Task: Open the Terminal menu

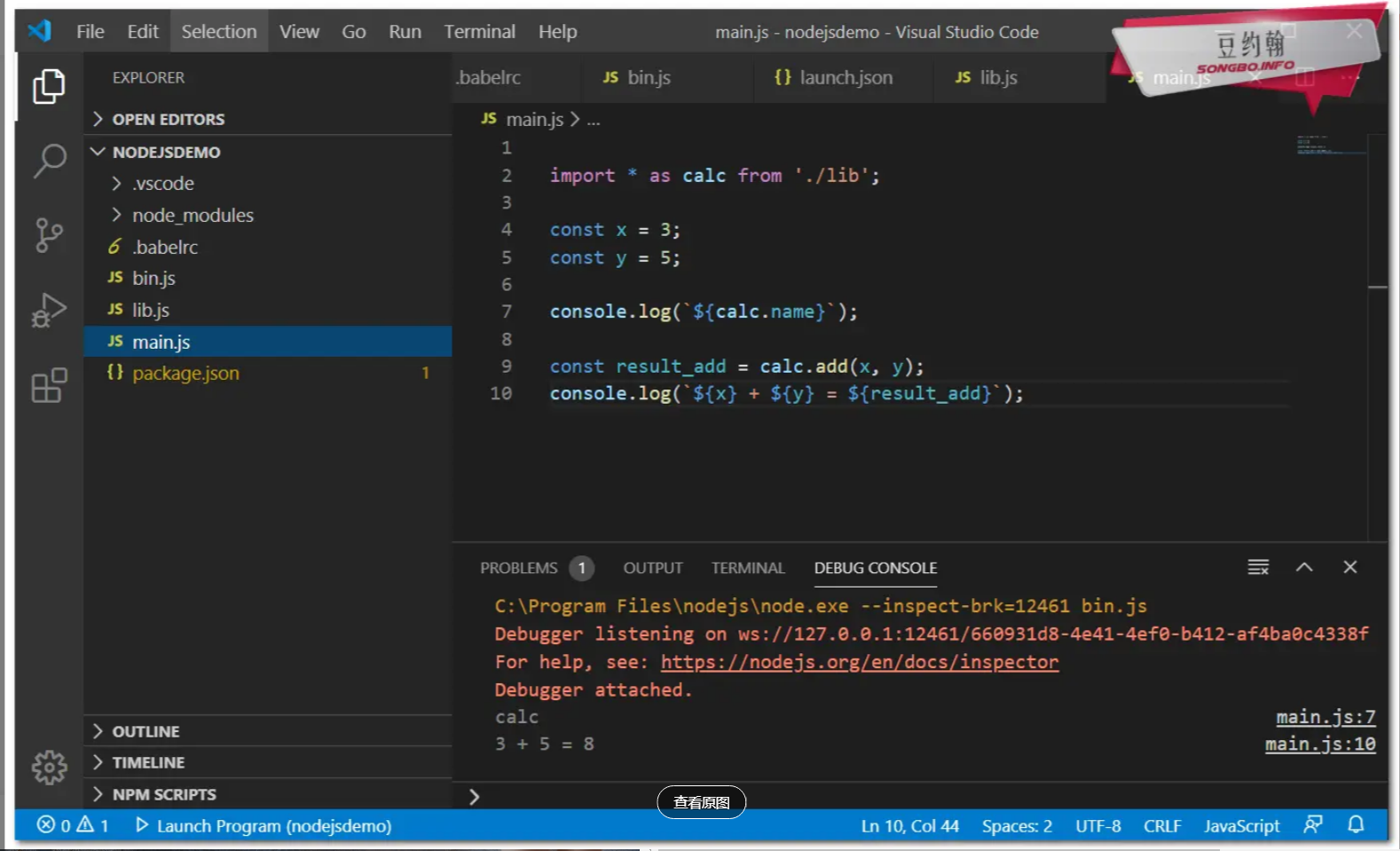Action: [479, 32]
